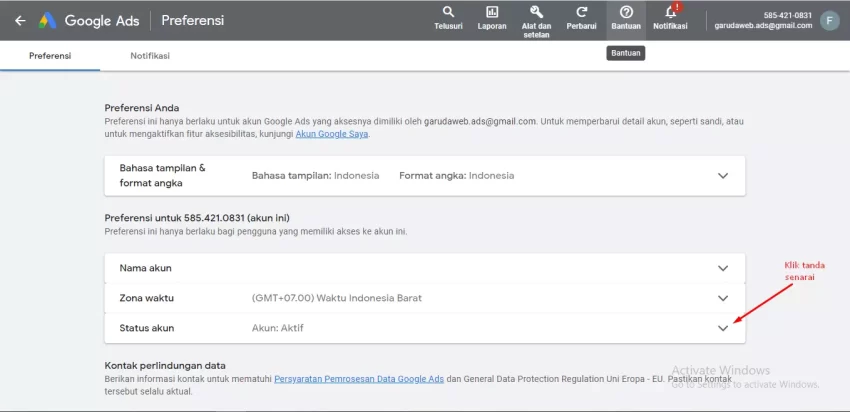Expand Bahasa tampilan & format angka chevron
The height and width of the screenshot is (412, 850).
click(723, 176)
